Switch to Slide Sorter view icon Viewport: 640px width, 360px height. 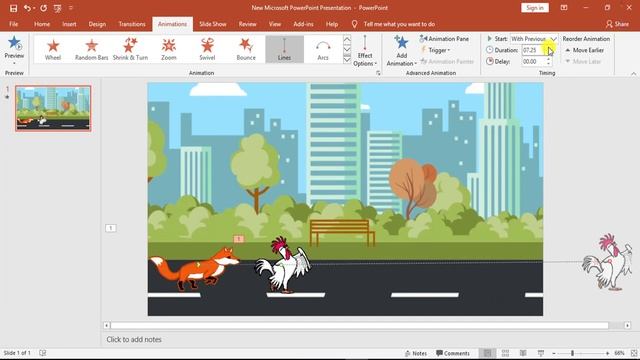point(505,353)
